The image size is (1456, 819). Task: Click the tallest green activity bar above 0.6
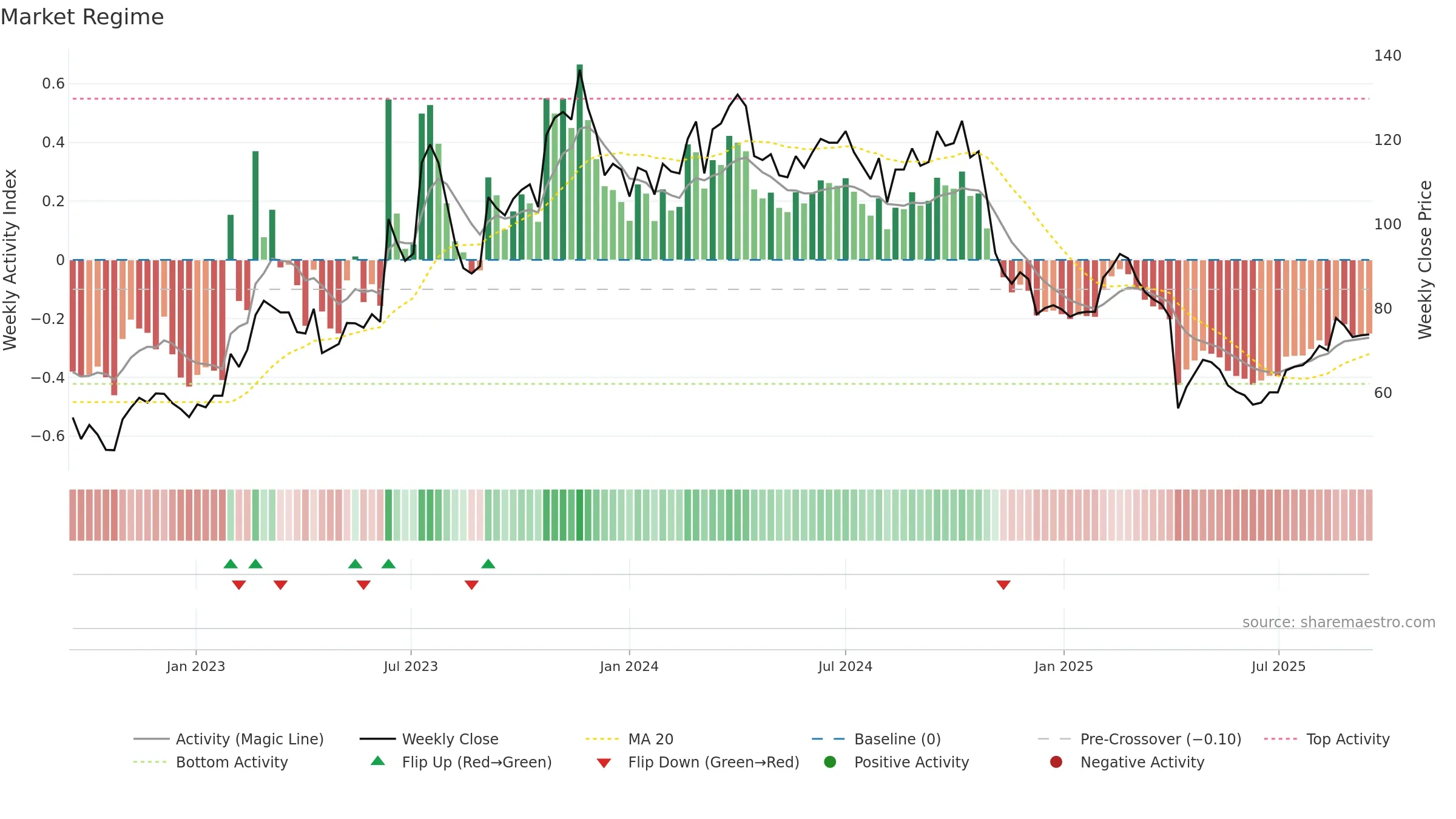coord(579,162)
